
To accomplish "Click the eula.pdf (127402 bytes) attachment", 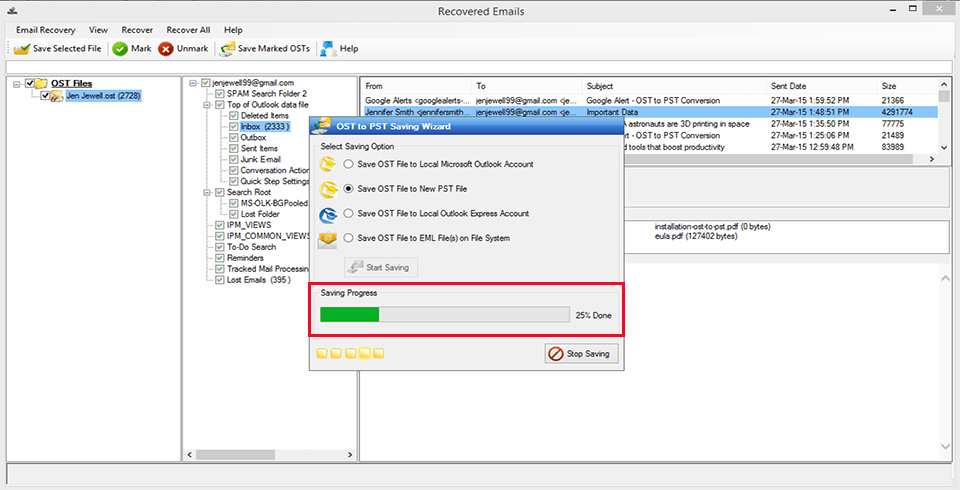I will tap(696, 236).
